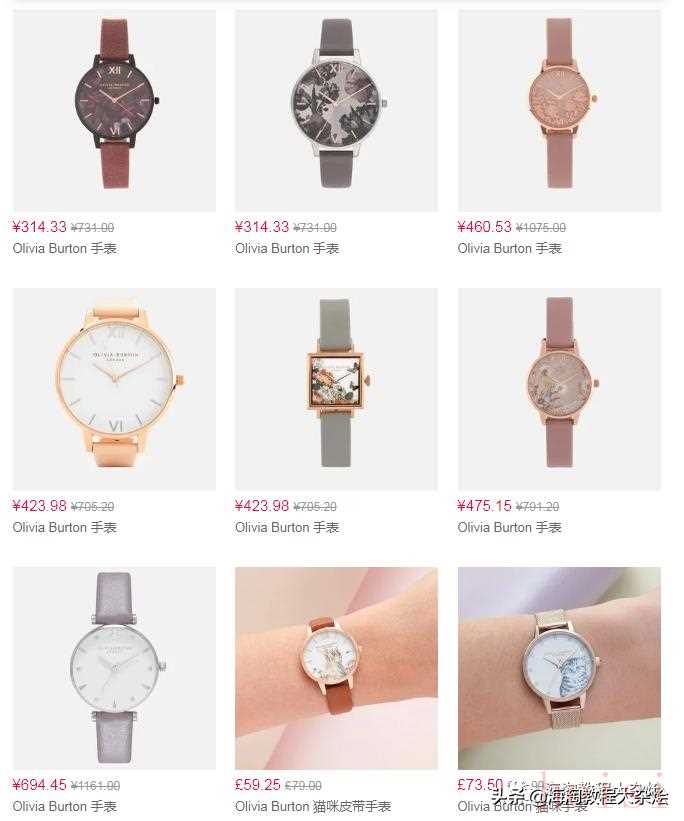684x821 pixels.
Task: Open the dark-dial burgundy strap watch image
Action: point(114,110)
